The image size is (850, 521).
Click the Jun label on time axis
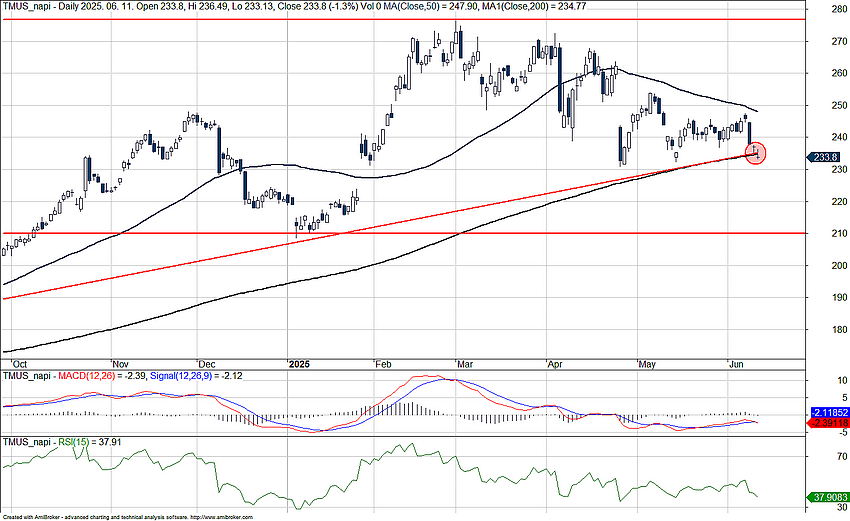pyautogui.click(x=736, y=364)
